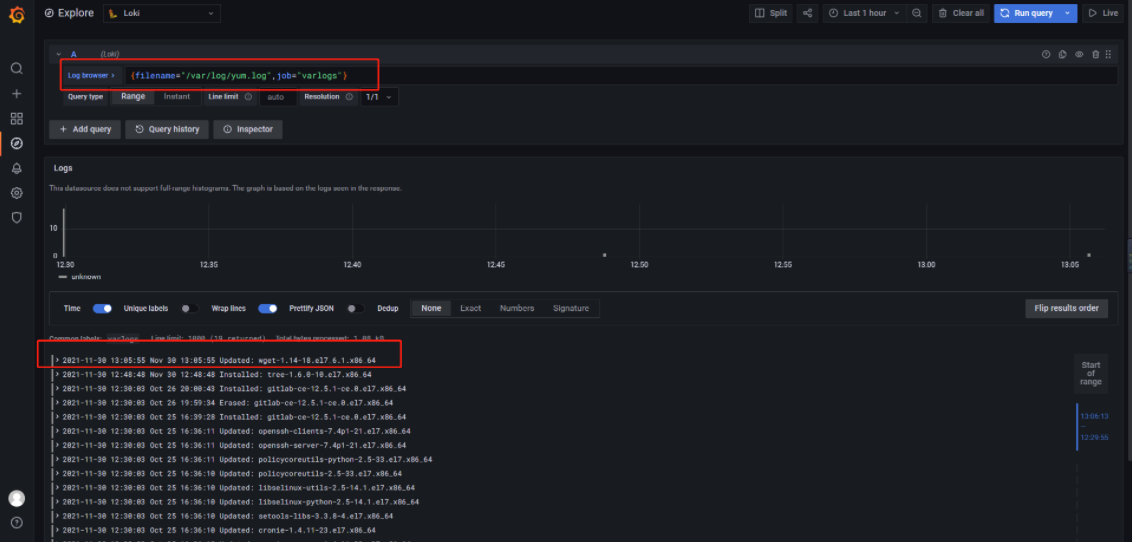Select dedup option Signature
Image resolution: width=1132 pixels, height=542 pixels.
pyautogui.click(x=571, y=308)
